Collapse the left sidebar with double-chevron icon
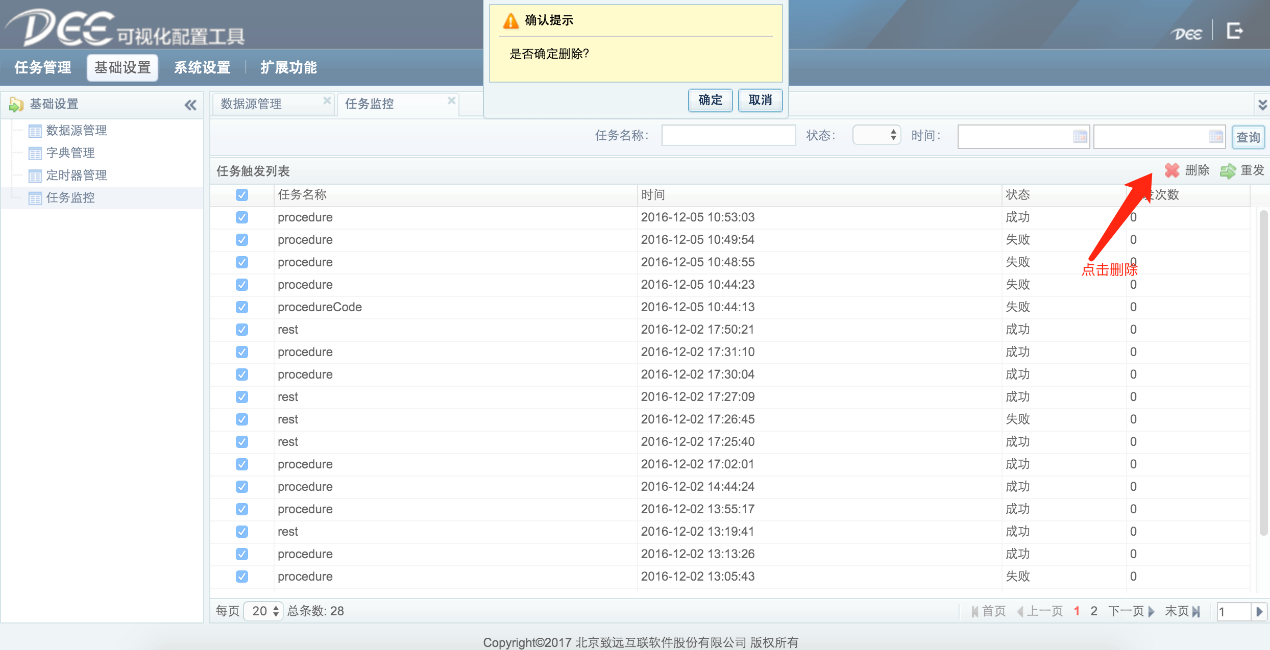 coord(191,105)
